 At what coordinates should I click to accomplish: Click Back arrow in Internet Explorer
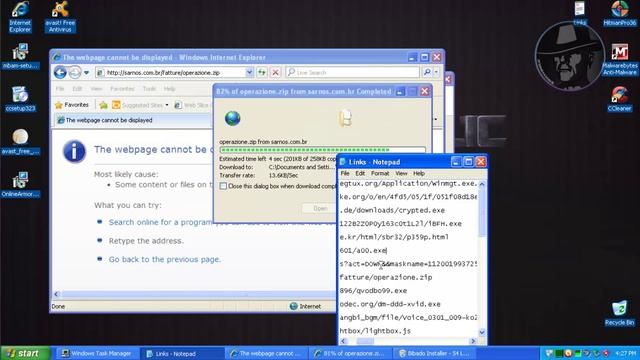60,73
